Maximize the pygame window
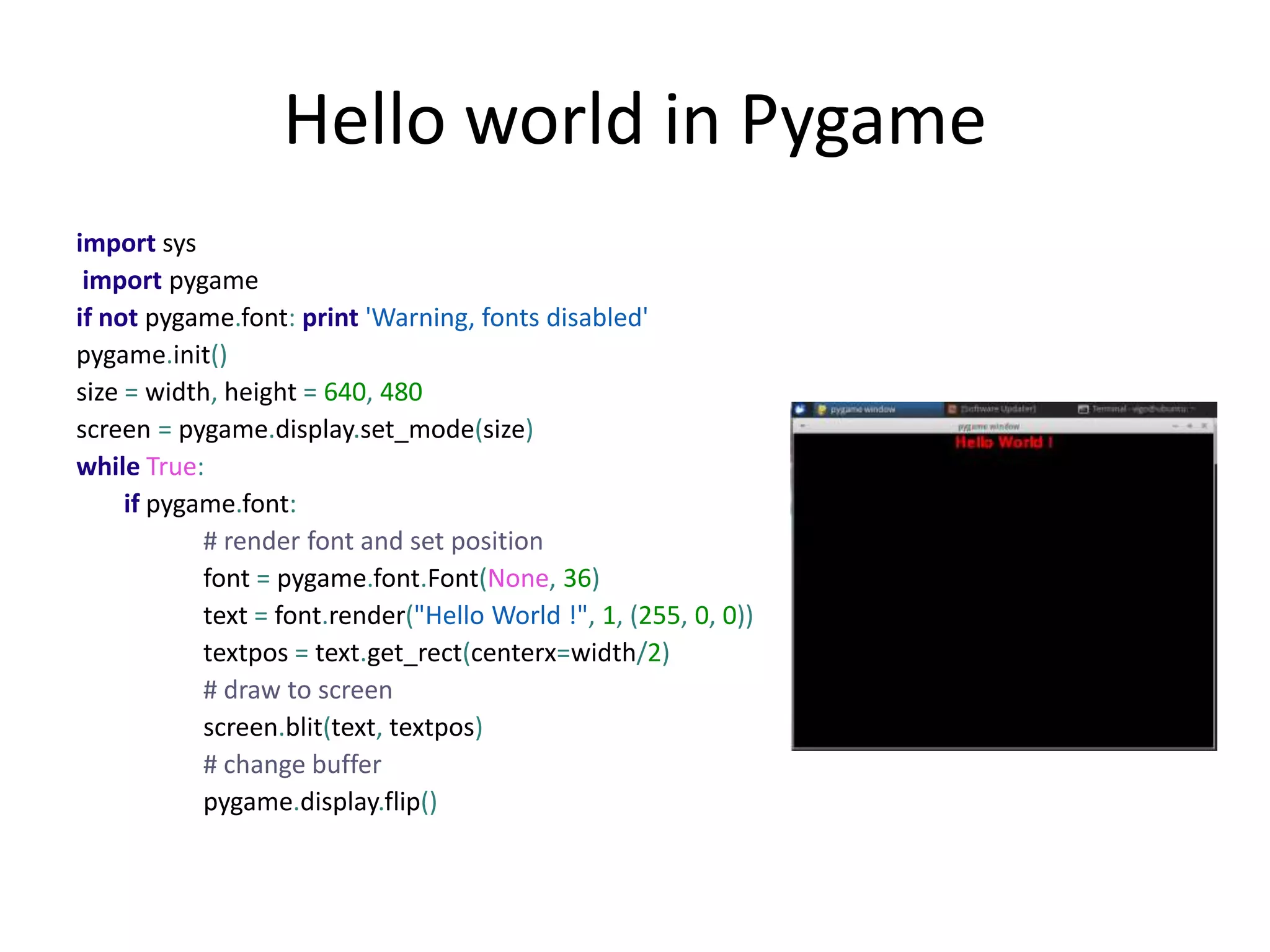 pos(1189,426)
